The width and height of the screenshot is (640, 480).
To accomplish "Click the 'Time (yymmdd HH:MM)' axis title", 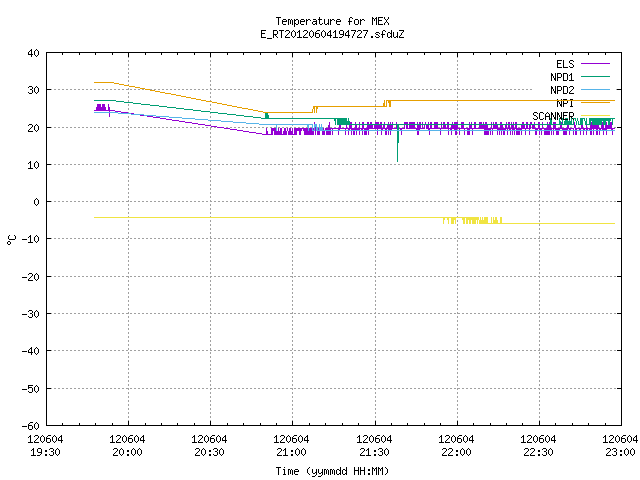I will pyautogui.click(x=332, y=471).
